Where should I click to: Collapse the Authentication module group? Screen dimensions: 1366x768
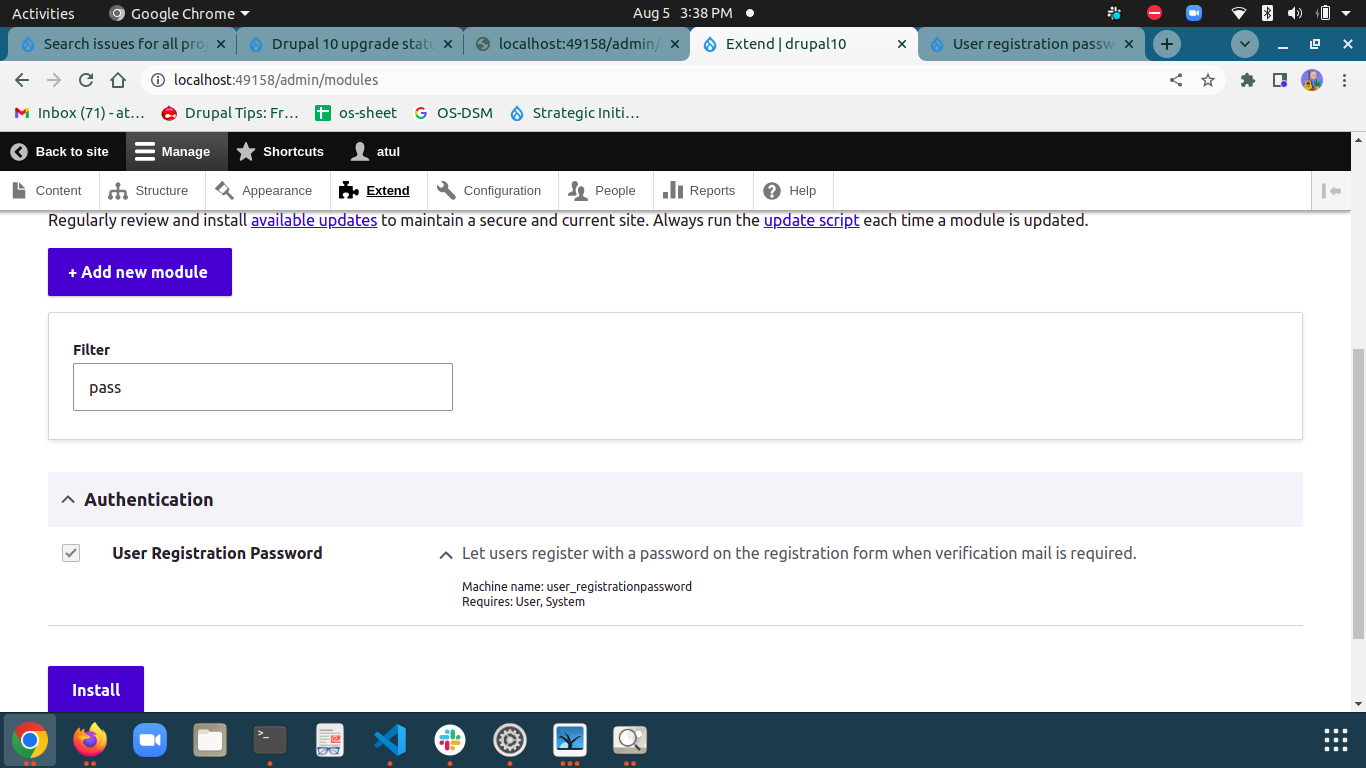[x=68, y=498]
